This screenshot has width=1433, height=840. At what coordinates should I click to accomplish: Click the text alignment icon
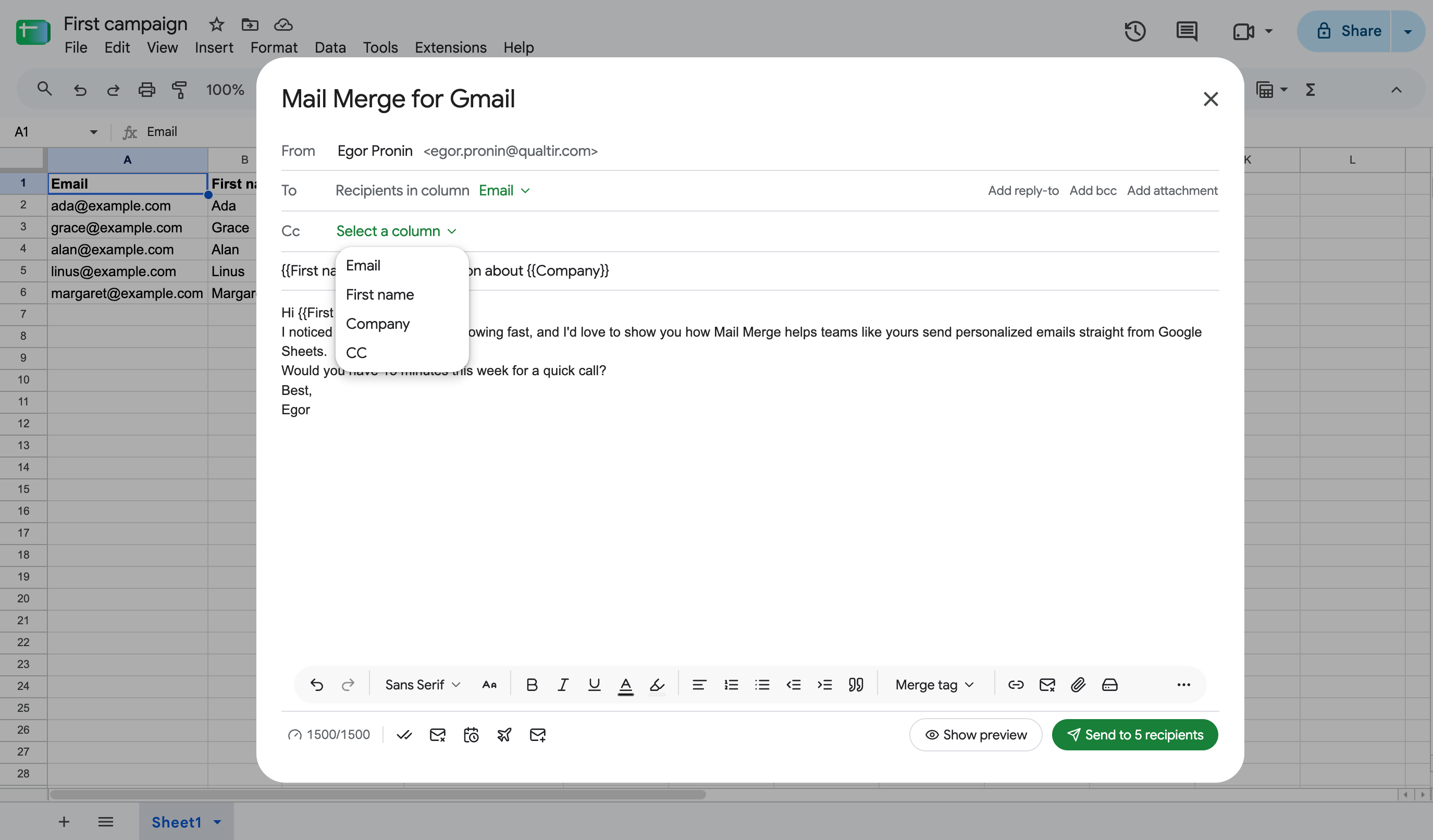pos(699,685)
